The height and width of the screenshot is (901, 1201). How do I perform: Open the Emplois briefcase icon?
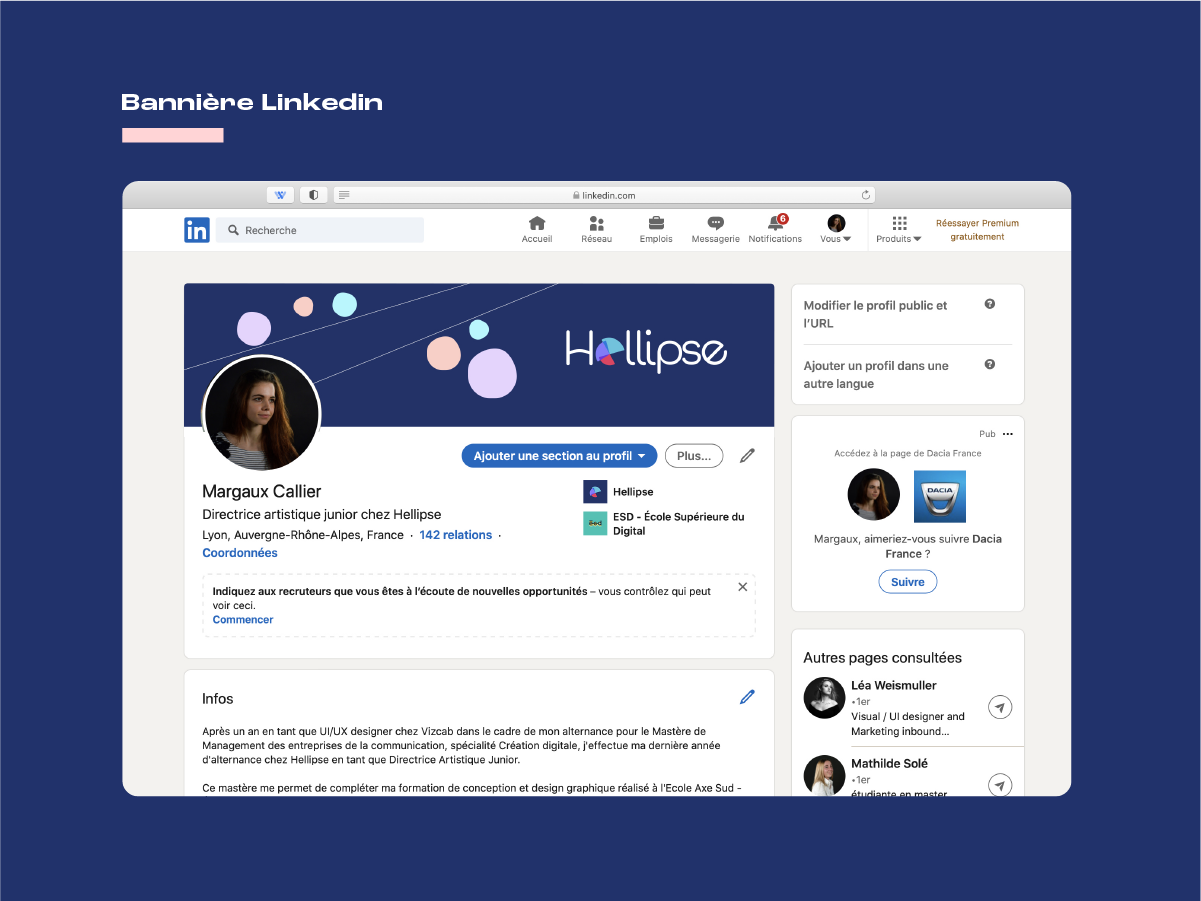click(656, 224)
